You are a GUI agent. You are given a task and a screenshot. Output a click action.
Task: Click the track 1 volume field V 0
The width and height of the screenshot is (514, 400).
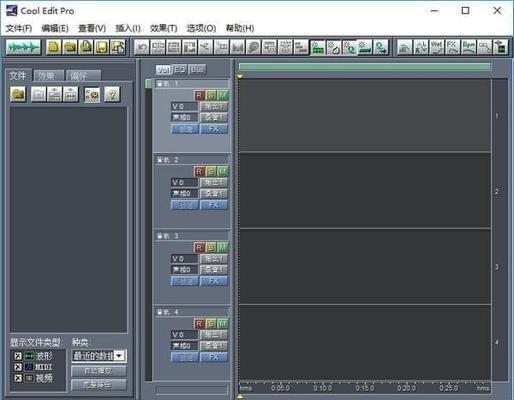coord(185,107)
